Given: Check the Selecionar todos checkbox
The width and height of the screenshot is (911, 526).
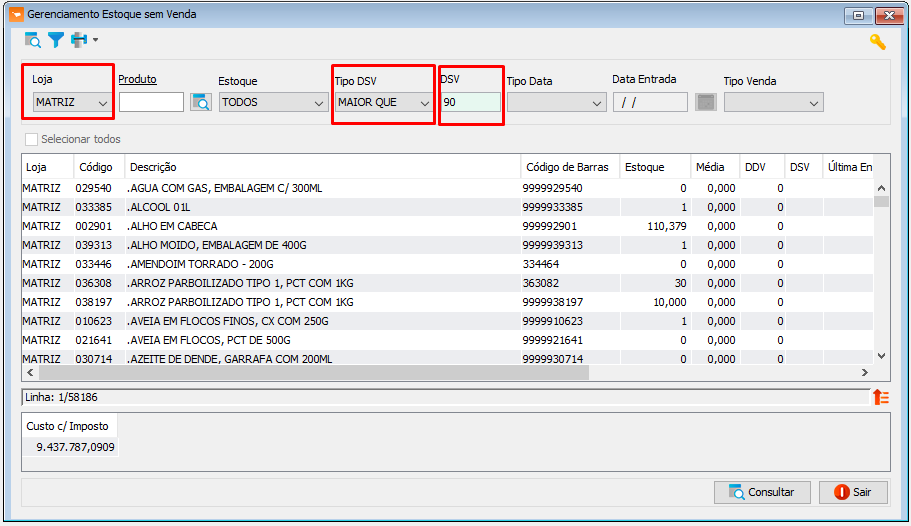Looking at the screenshot, I should coord(31,139).
